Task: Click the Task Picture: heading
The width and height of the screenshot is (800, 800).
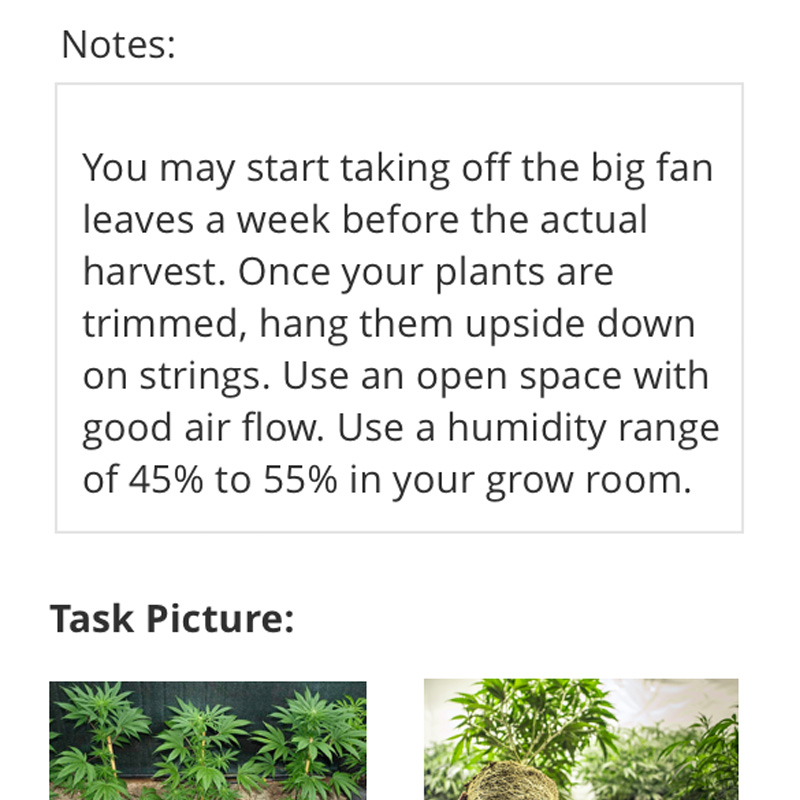Action: click(172, 618)
